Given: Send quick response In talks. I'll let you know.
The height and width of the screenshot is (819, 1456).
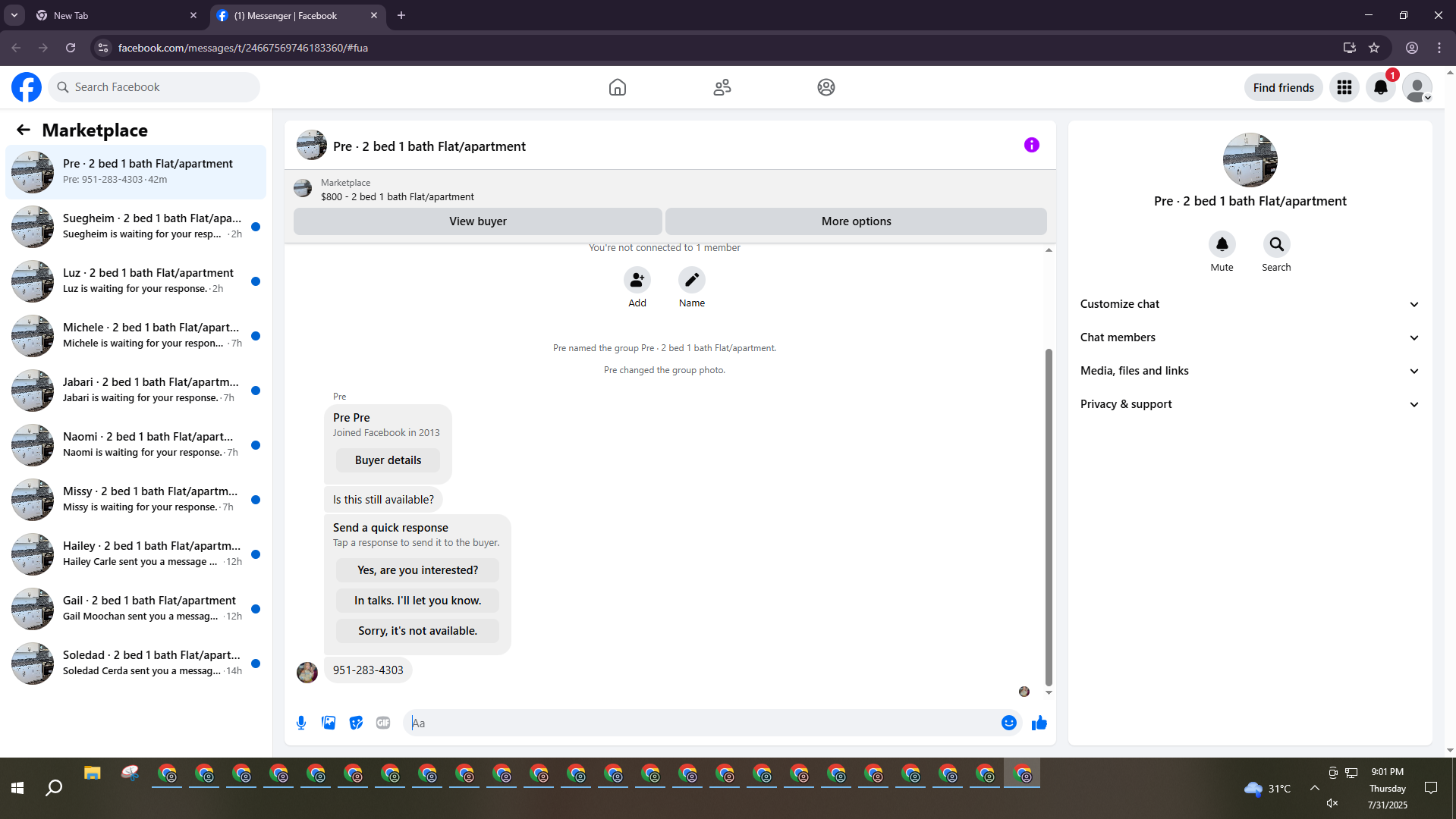Looking at the screenshot, I should pos(418,601).
